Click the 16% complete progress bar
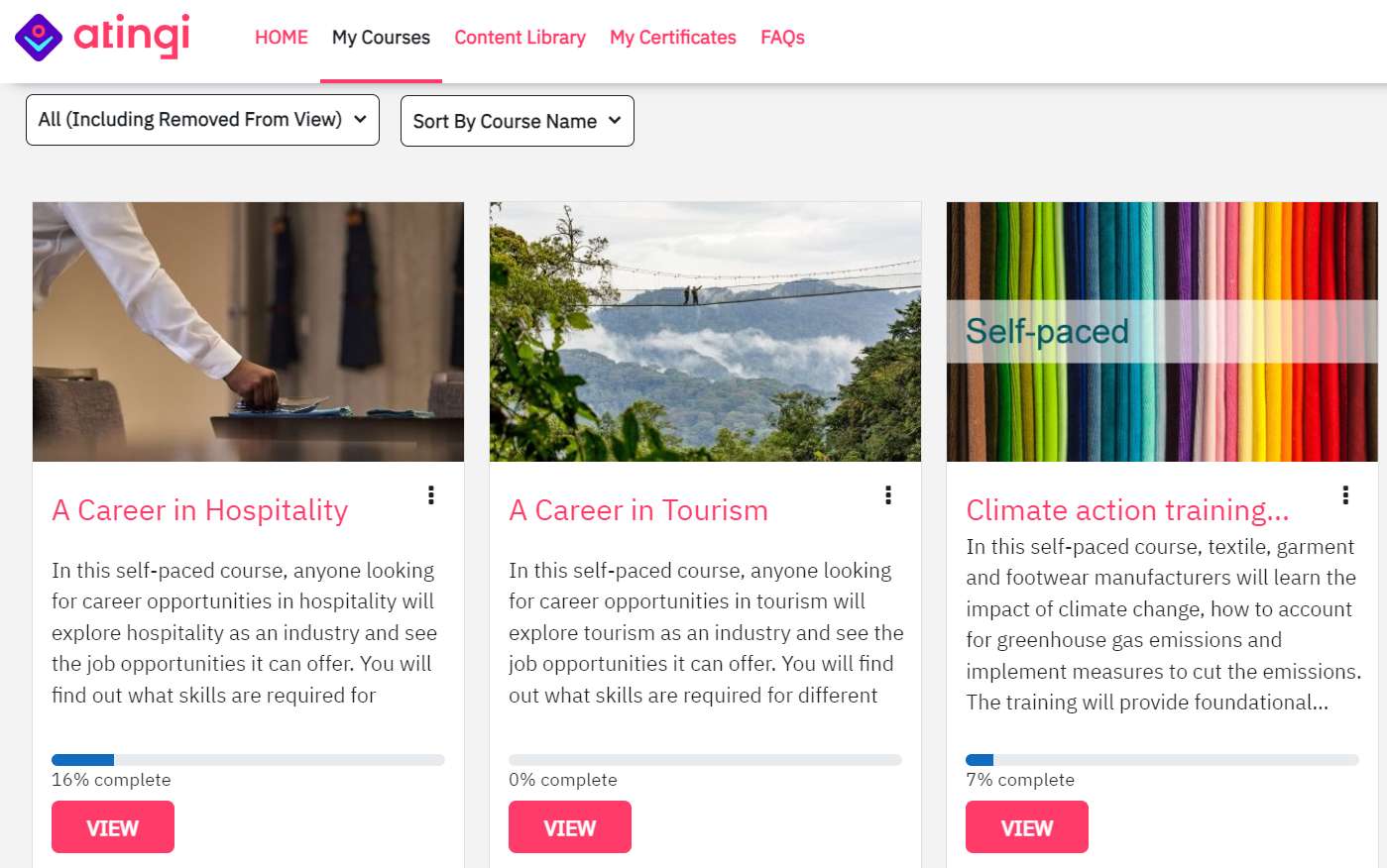 tap(248, 760)
